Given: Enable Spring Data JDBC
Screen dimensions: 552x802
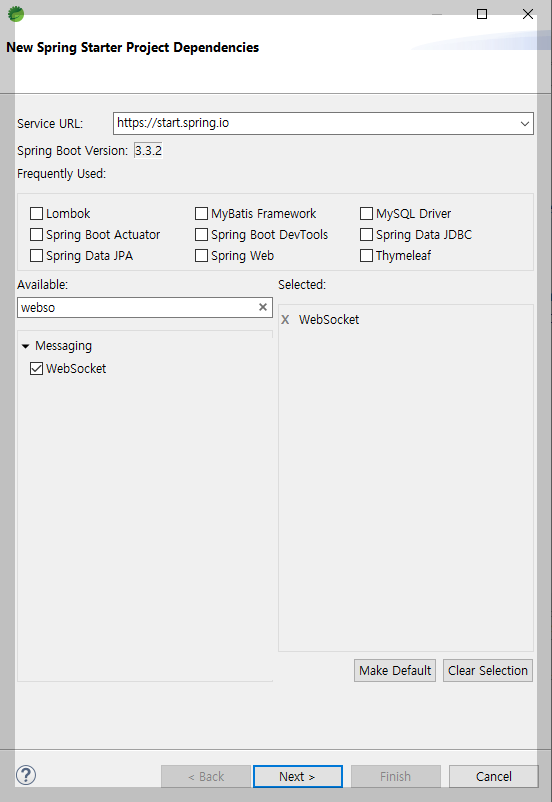Looking at the screenshot, I should tap(366, 234).
